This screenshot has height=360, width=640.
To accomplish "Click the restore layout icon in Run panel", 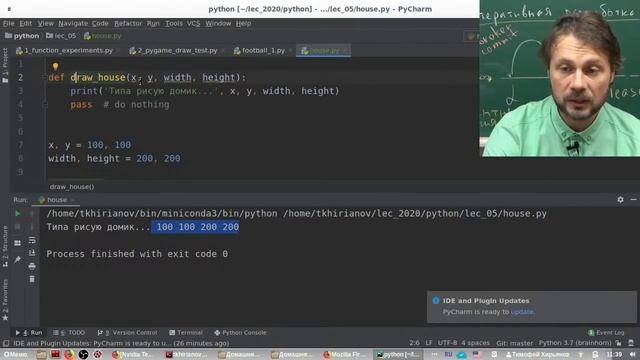I will point(18,243).
